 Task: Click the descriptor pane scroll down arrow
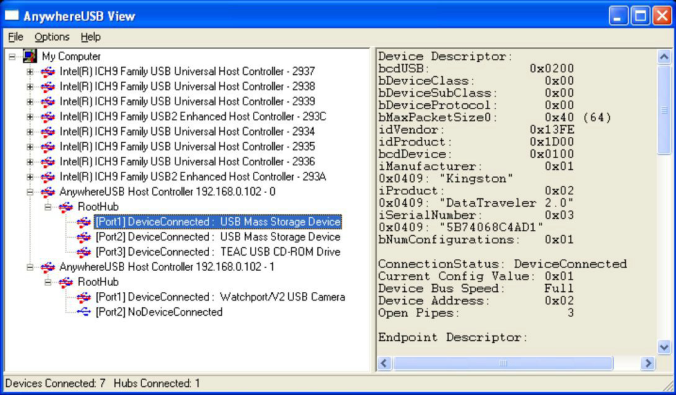pyautogui.click(x=664, y=347)
